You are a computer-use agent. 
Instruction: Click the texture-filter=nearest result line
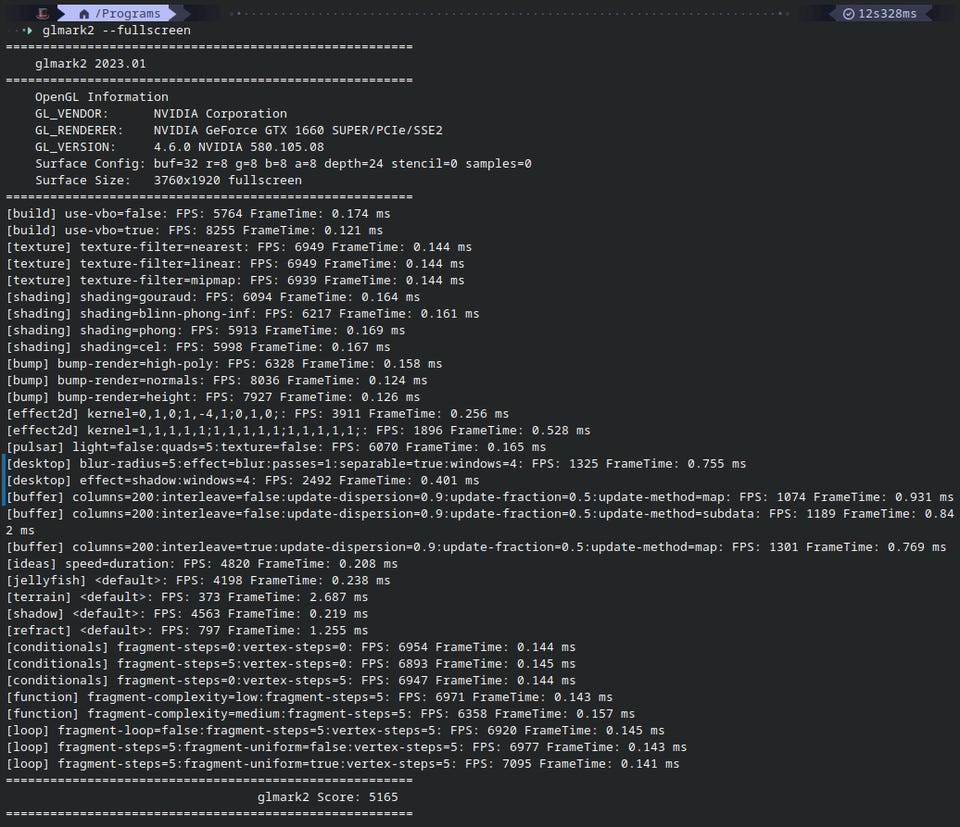click(x=239, y=247)
